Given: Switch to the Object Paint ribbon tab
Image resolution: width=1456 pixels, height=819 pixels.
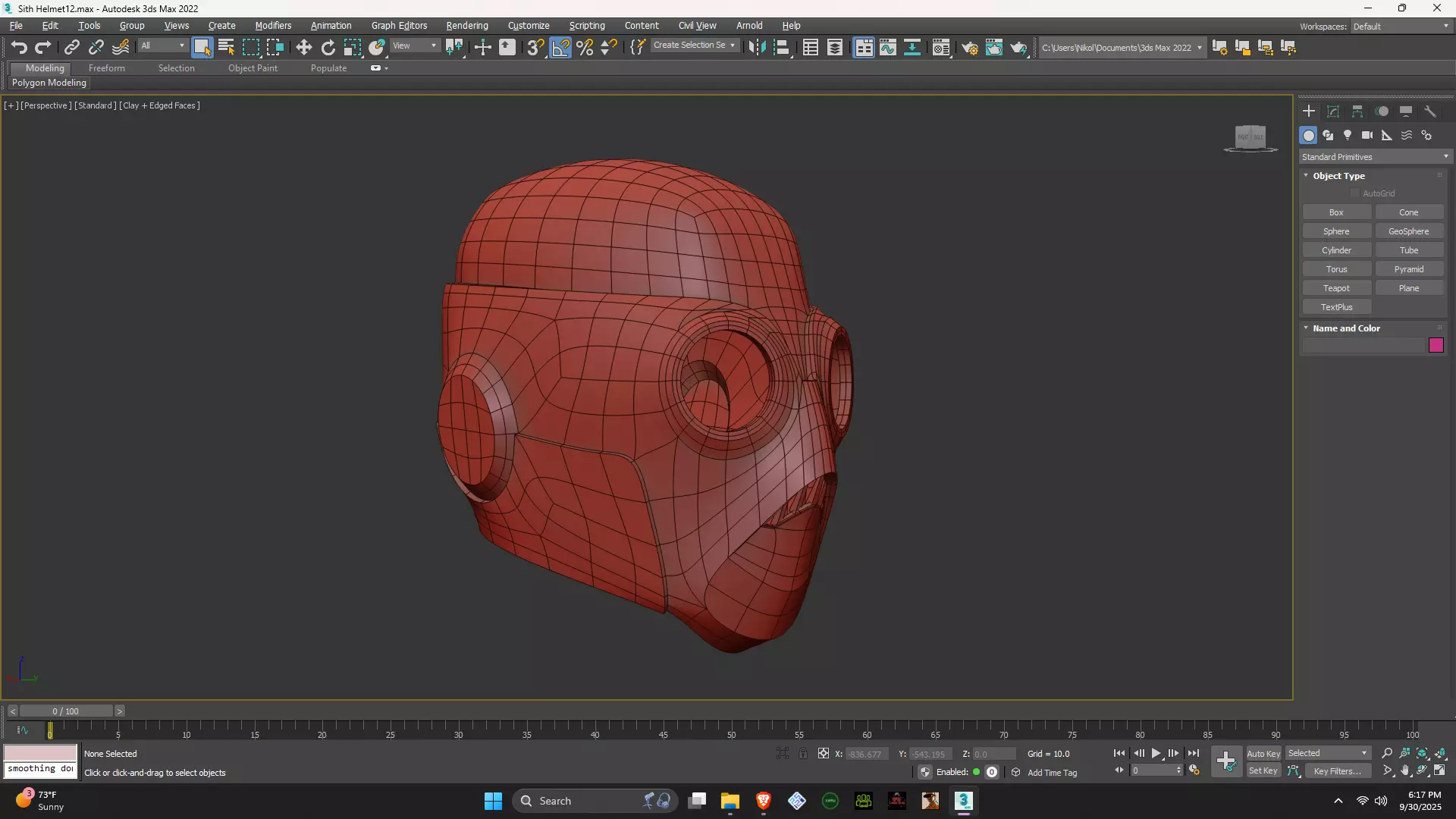Looking at the screenshot, I should pyautogui.click(x=253, y=68).
